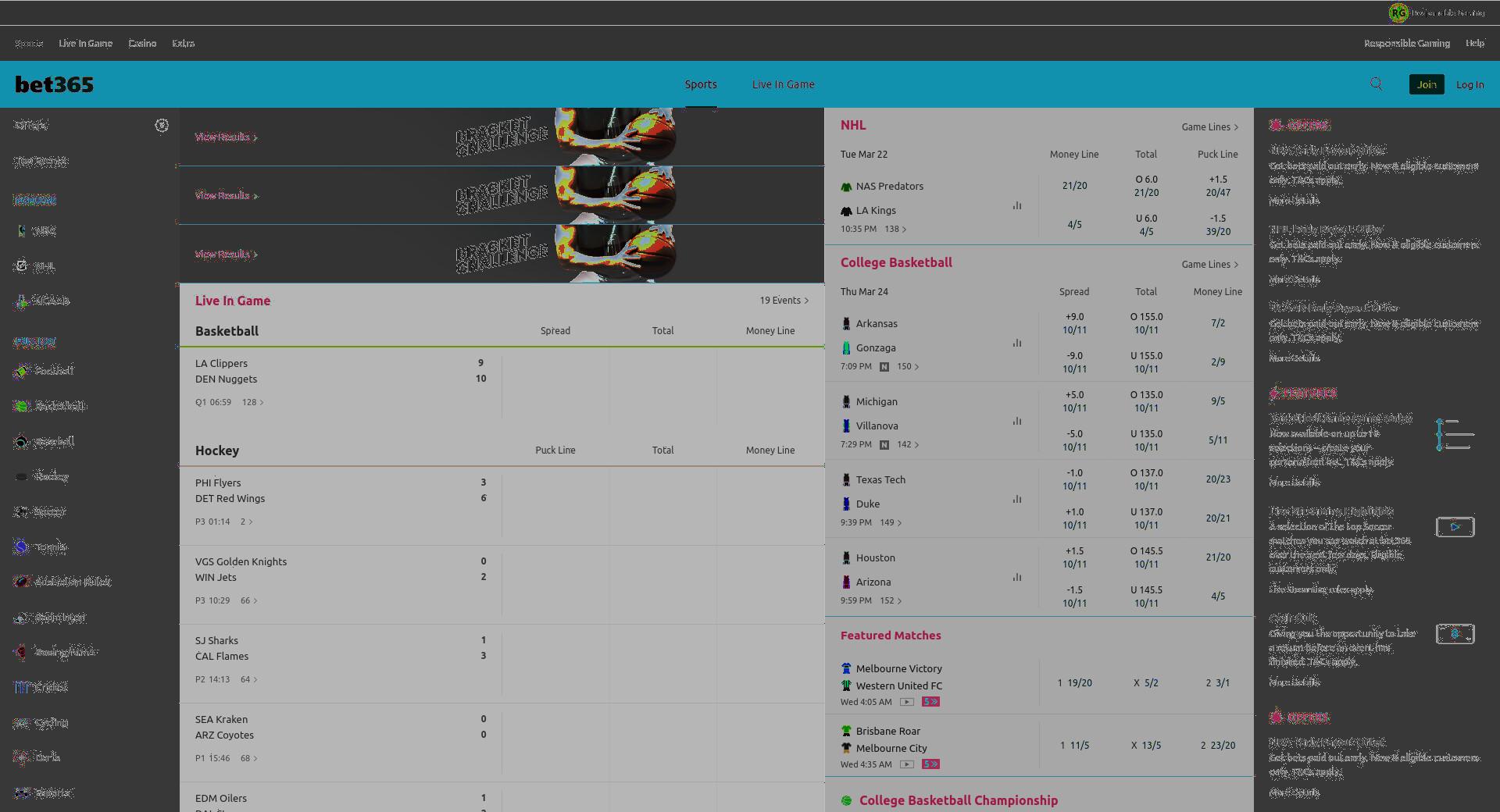Screen dimensions: 1500x812
Task: Open Hockey puck icon in sidebar
Action: (x=22, y=476)
